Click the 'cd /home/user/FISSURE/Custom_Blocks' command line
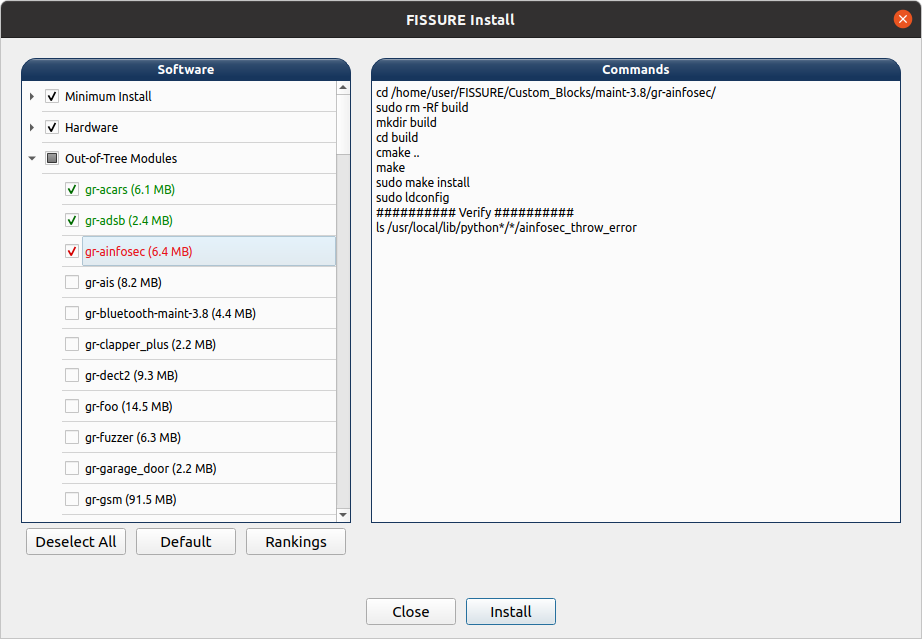 pos(546,93)
